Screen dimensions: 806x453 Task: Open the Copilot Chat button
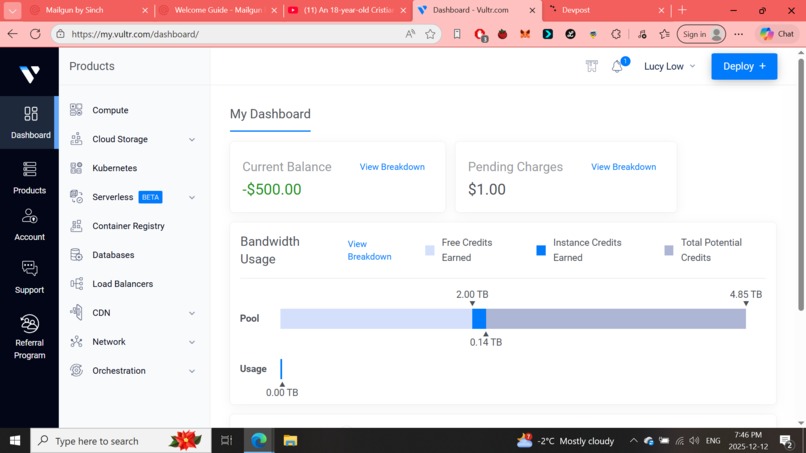[777, 34]
